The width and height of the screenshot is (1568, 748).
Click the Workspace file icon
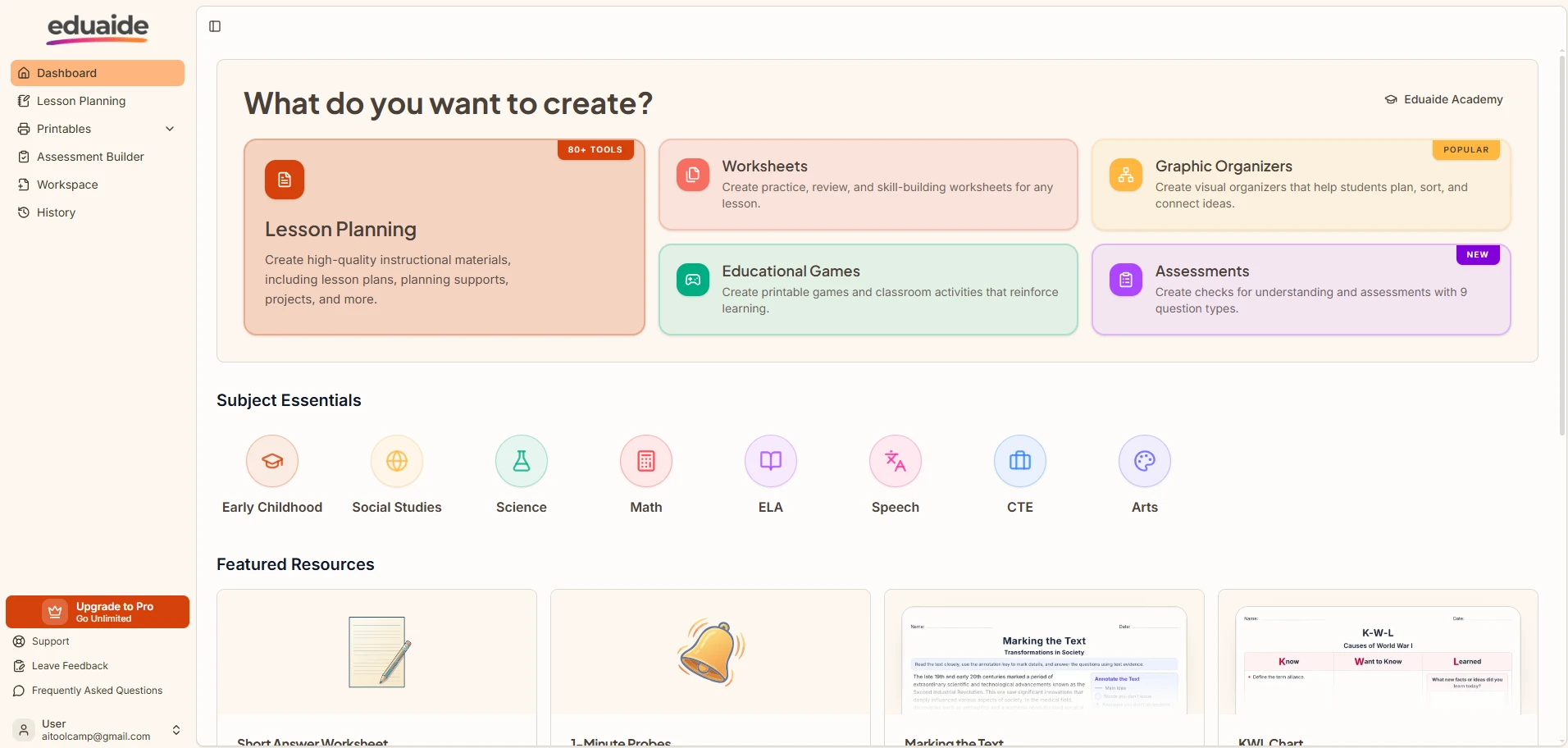click(x=24, y=185)
